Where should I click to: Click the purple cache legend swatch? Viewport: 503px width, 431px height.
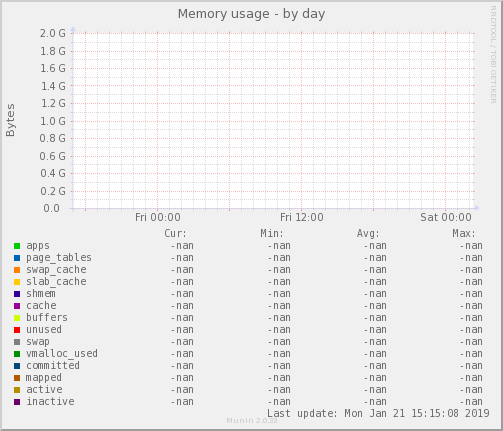(x=17, y=306)
